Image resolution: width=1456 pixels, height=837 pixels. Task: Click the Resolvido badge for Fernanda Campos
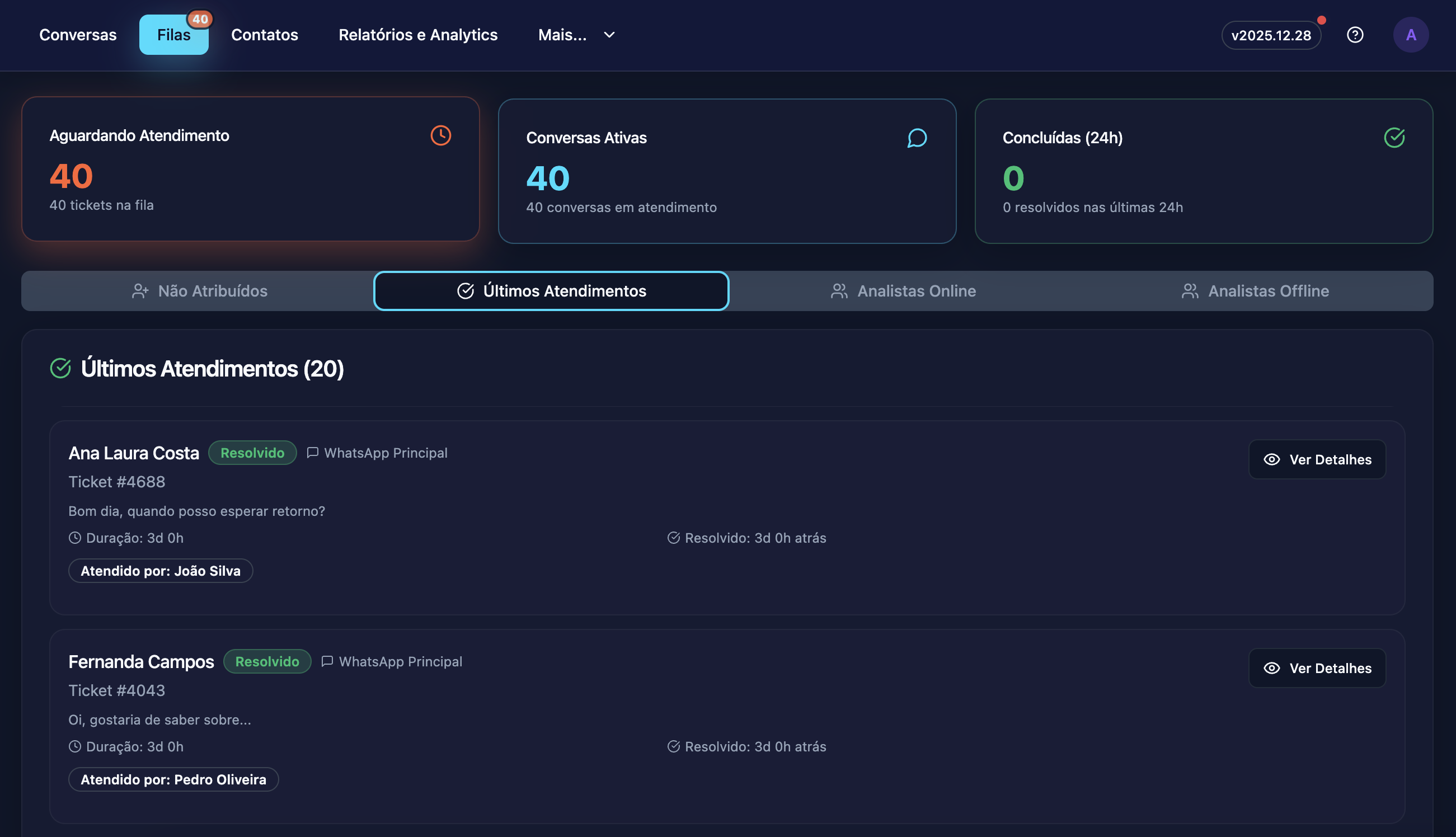pos(267,662)
